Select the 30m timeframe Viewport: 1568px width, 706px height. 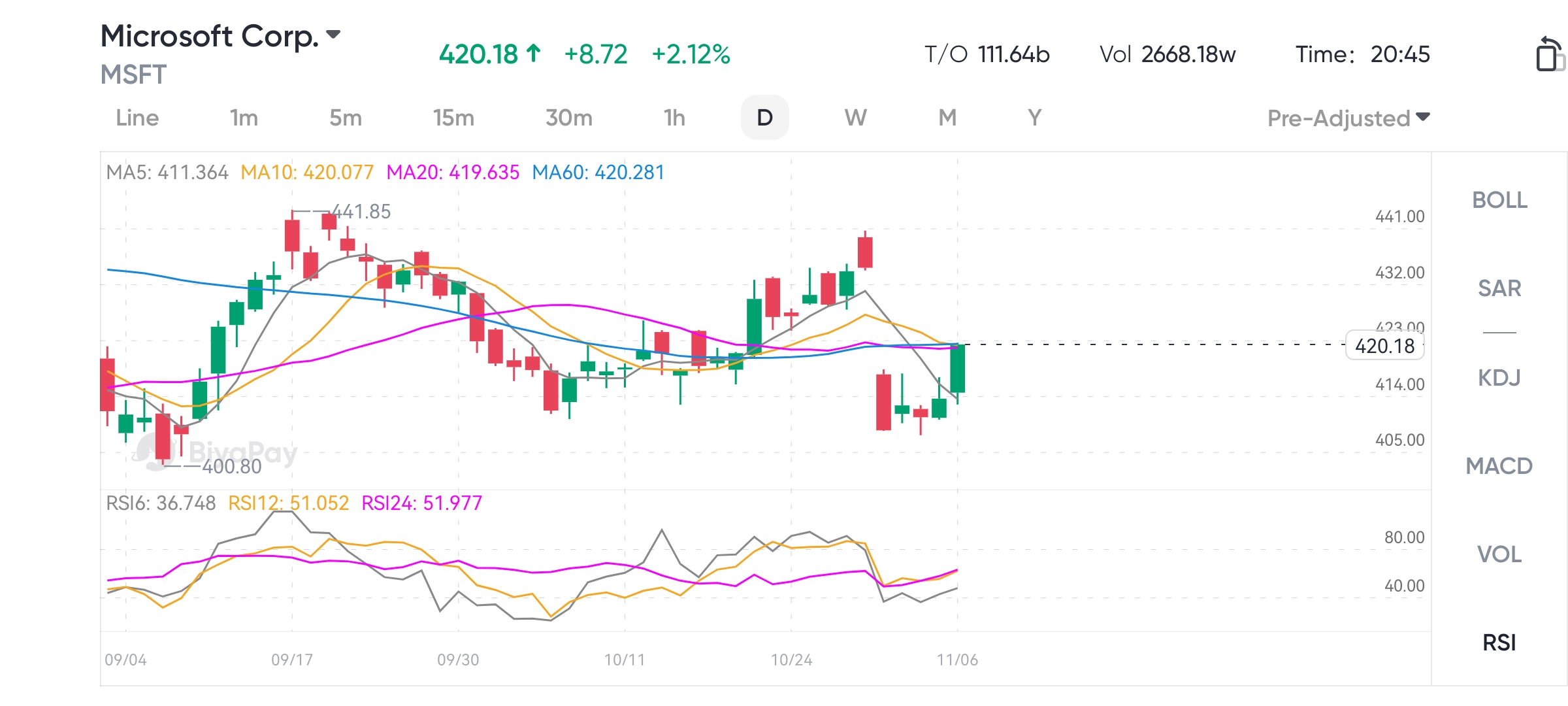pyautogui.click(x=569, y=118)
